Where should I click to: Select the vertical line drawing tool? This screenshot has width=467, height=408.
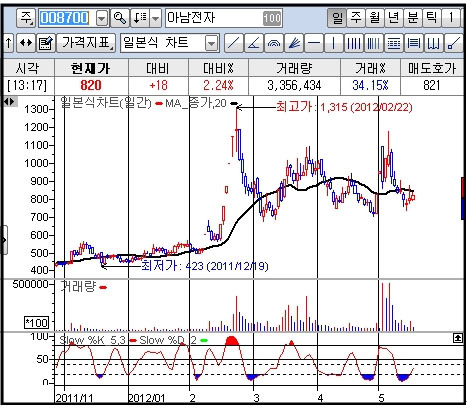[x=333, y=43]
